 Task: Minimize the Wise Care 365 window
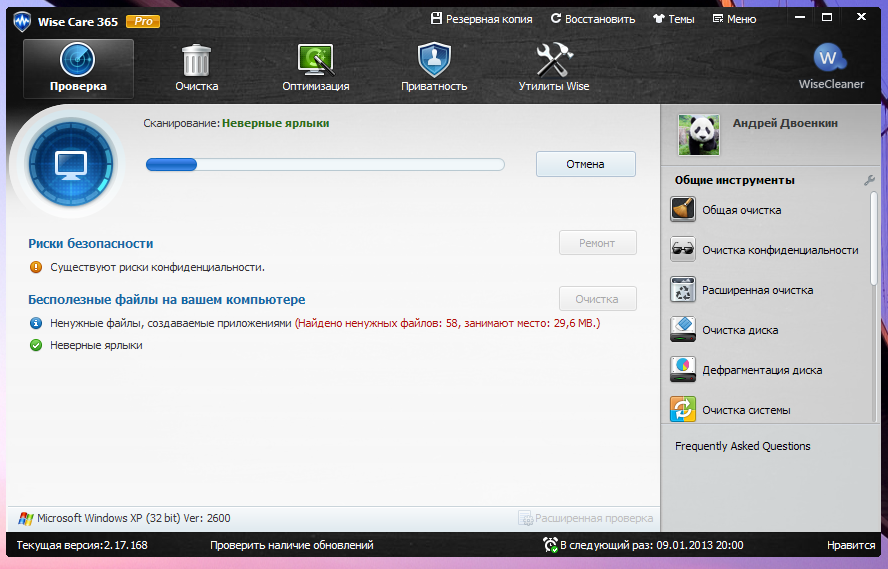click(800, 18)
